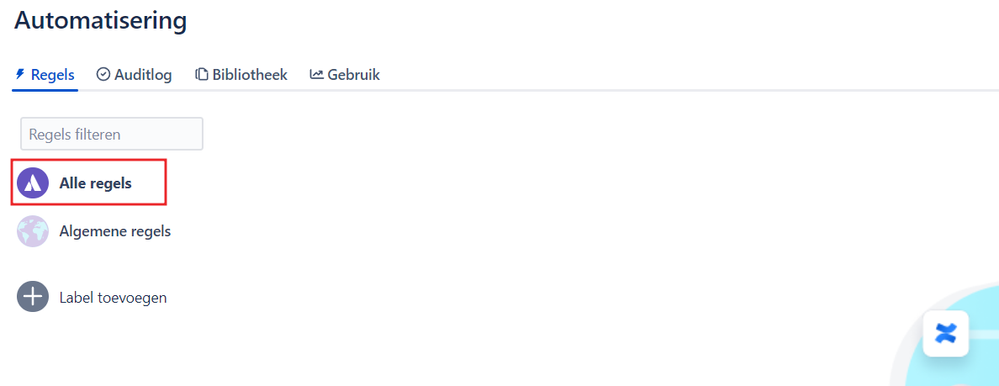Image resolution: width=999 pixels, height=386 pixels.
Task: Select the Alle regels label text
Action: pos(96,183)
